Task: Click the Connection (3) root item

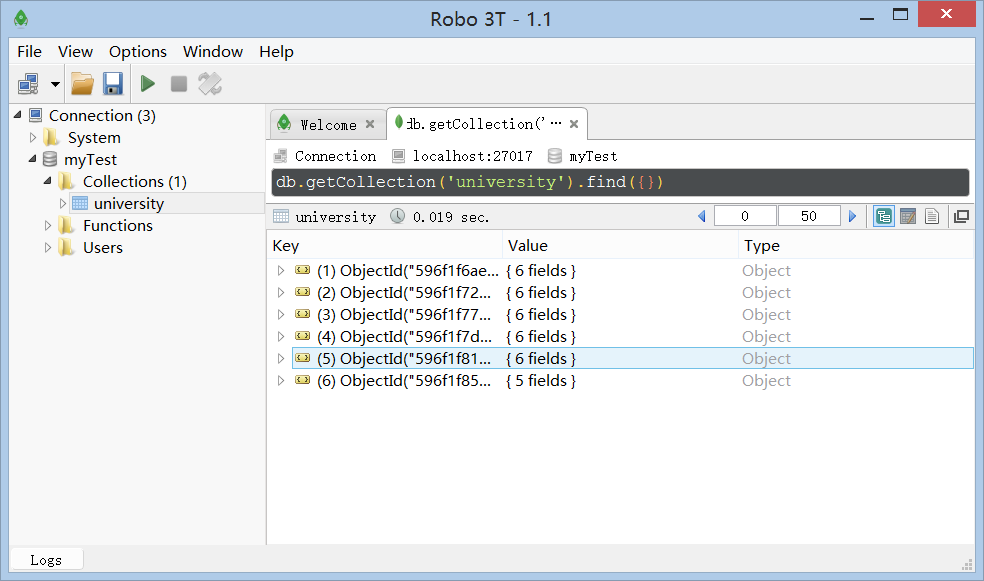Action: point(102,115)
